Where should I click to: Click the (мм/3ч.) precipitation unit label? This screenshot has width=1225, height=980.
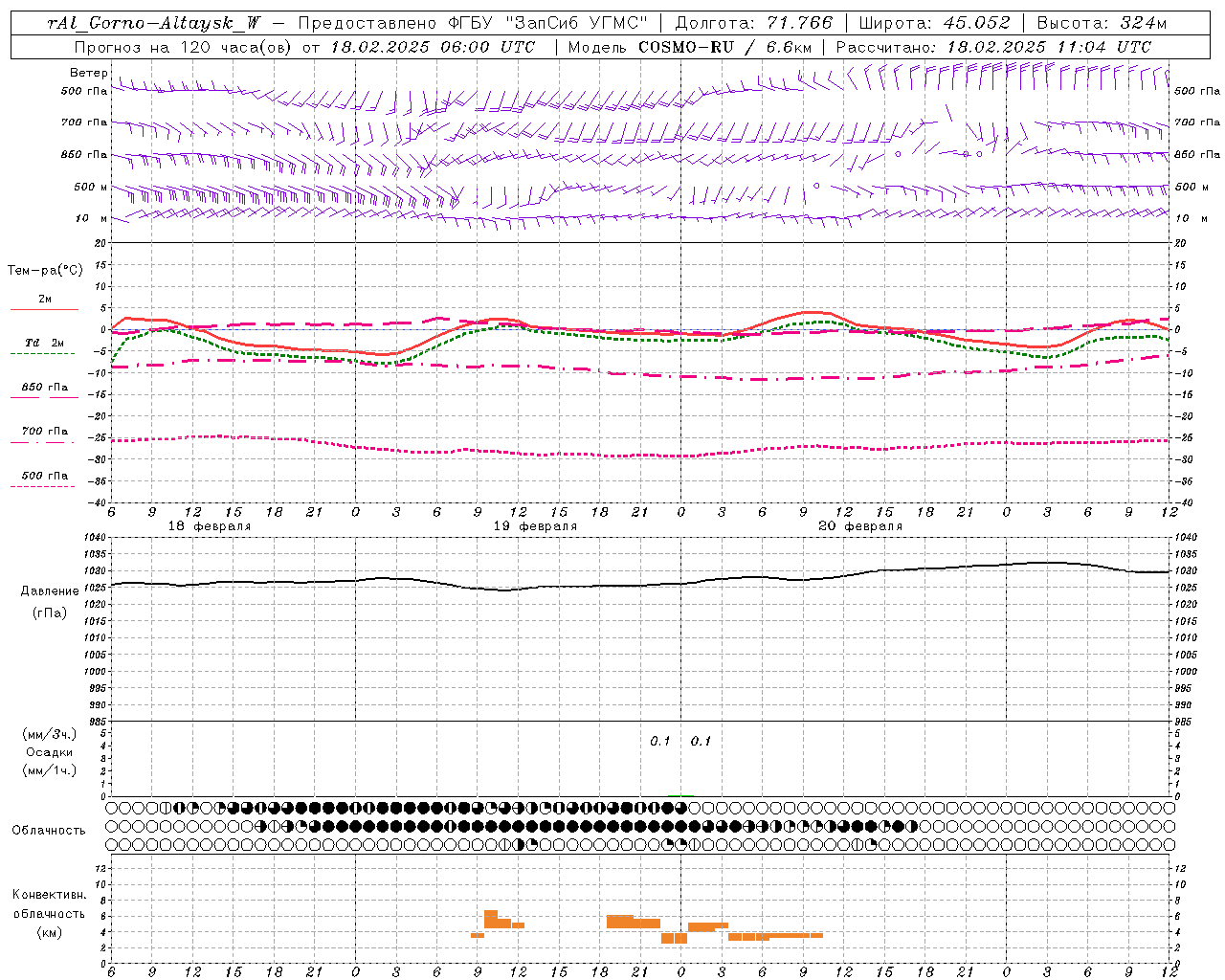tap(49, 734)
